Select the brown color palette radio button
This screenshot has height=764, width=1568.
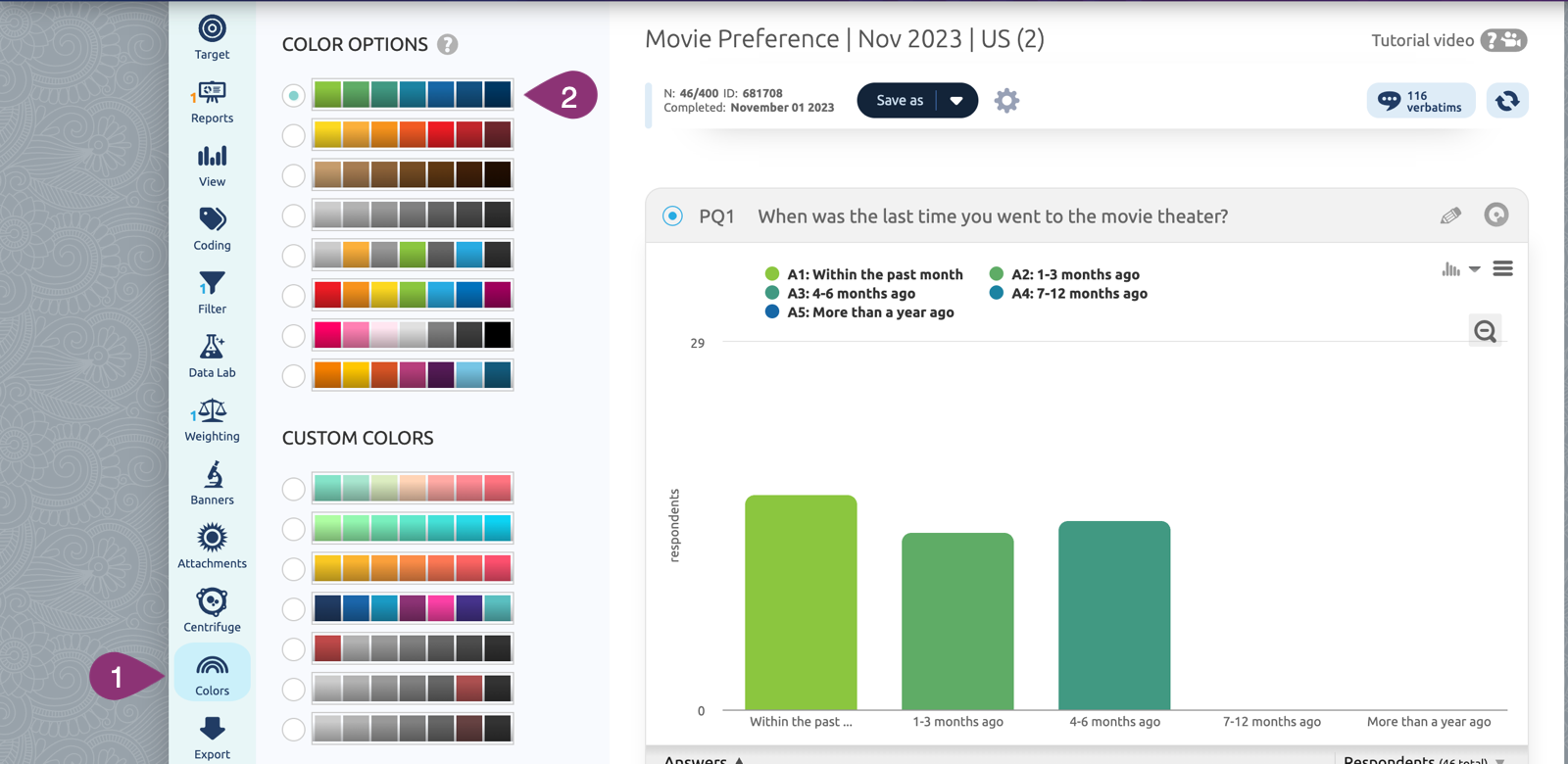click(293, 175)
